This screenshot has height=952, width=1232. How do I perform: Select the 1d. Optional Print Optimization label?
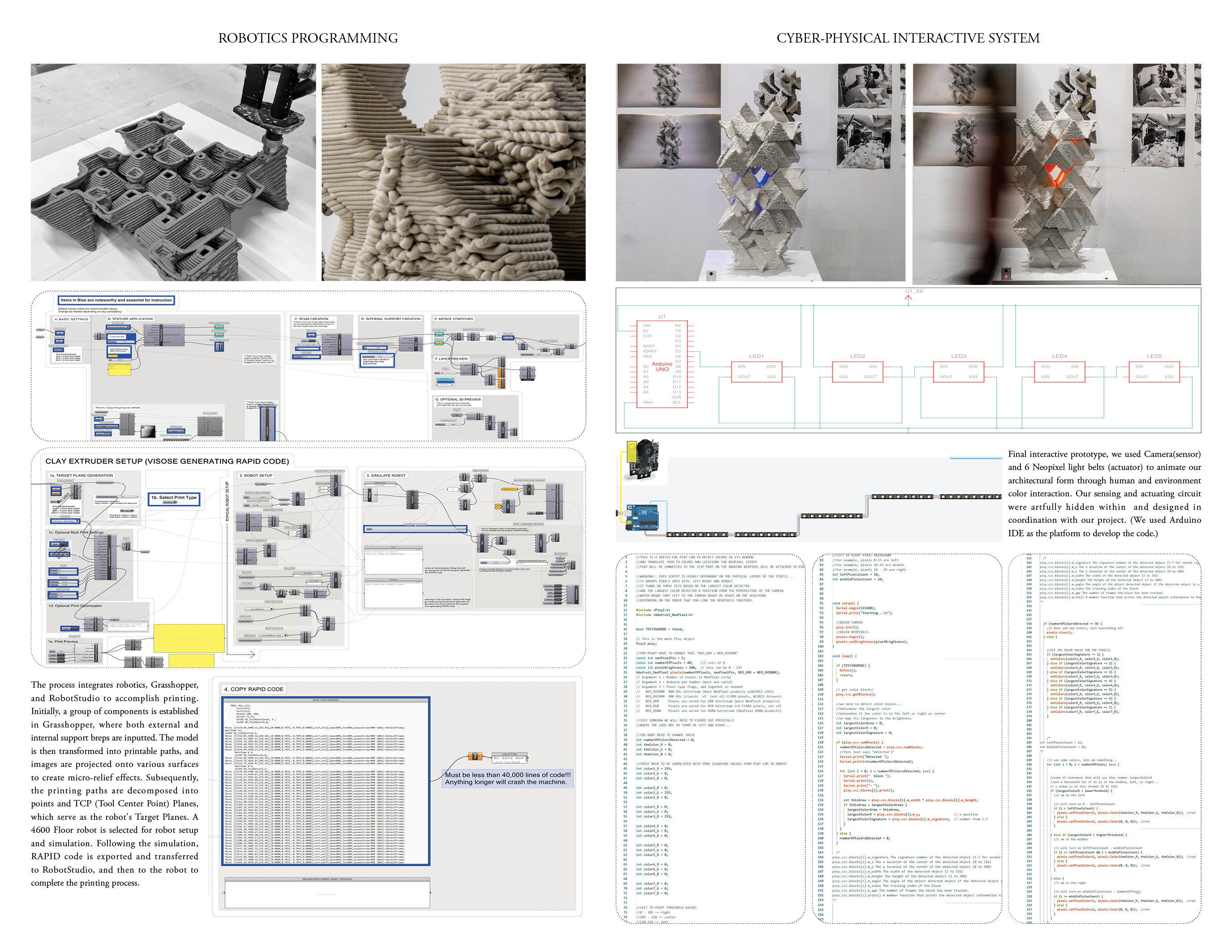click(75, 606)
